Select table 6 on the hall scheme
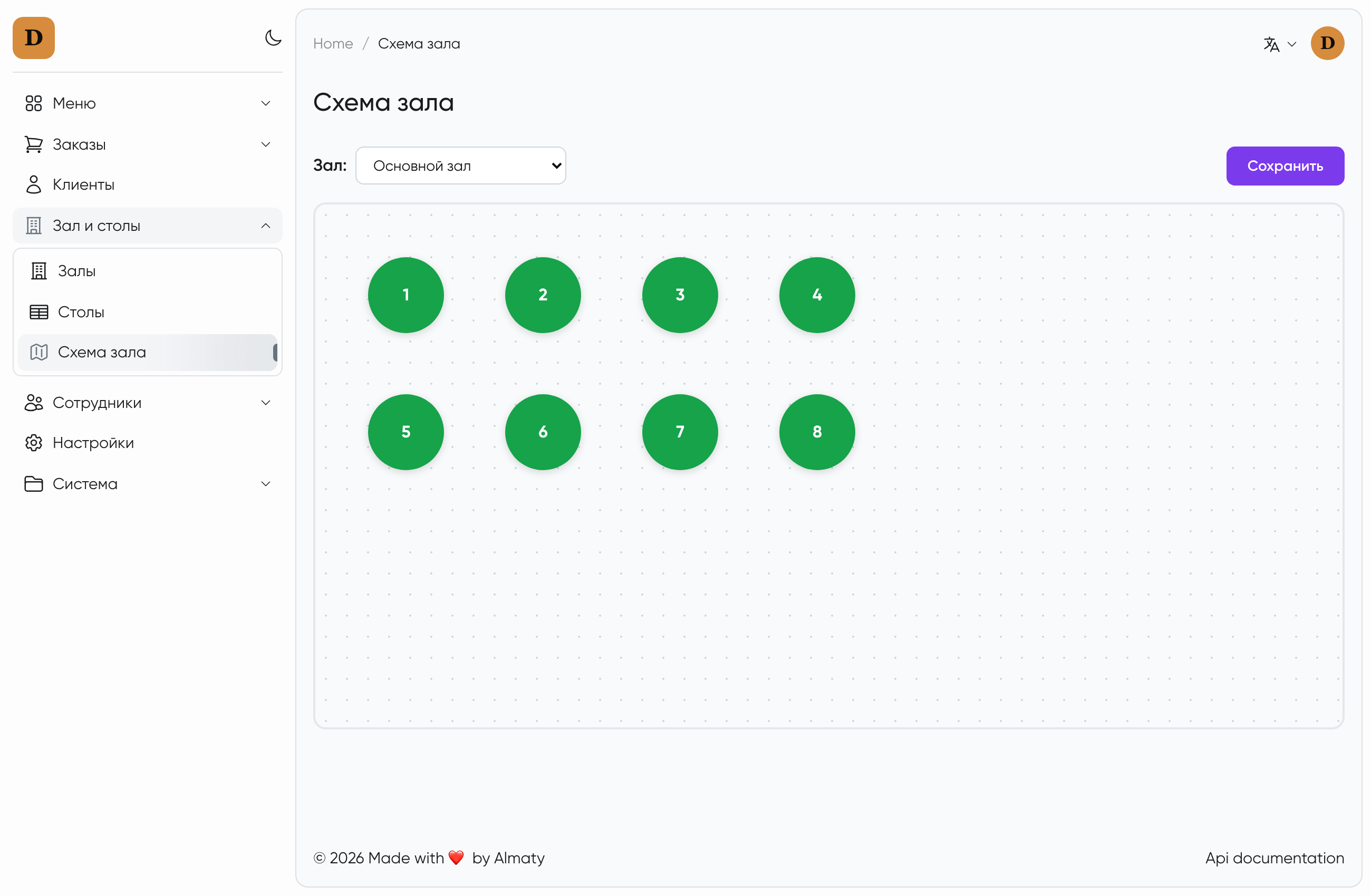The height and width of the screenshot is (896, 1371). [543, 433]
